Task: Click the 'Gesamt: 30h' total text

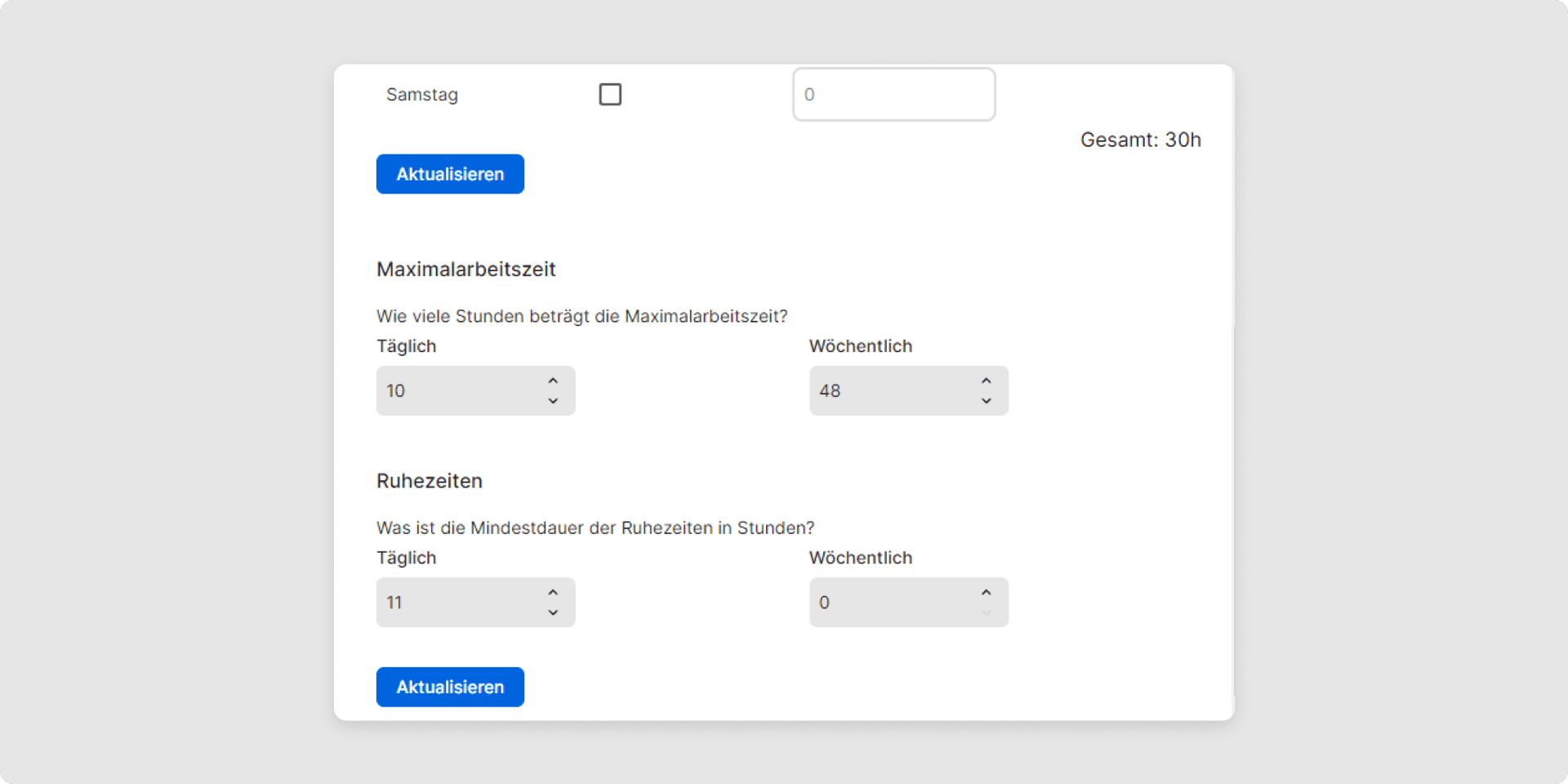Action: 1140,140
